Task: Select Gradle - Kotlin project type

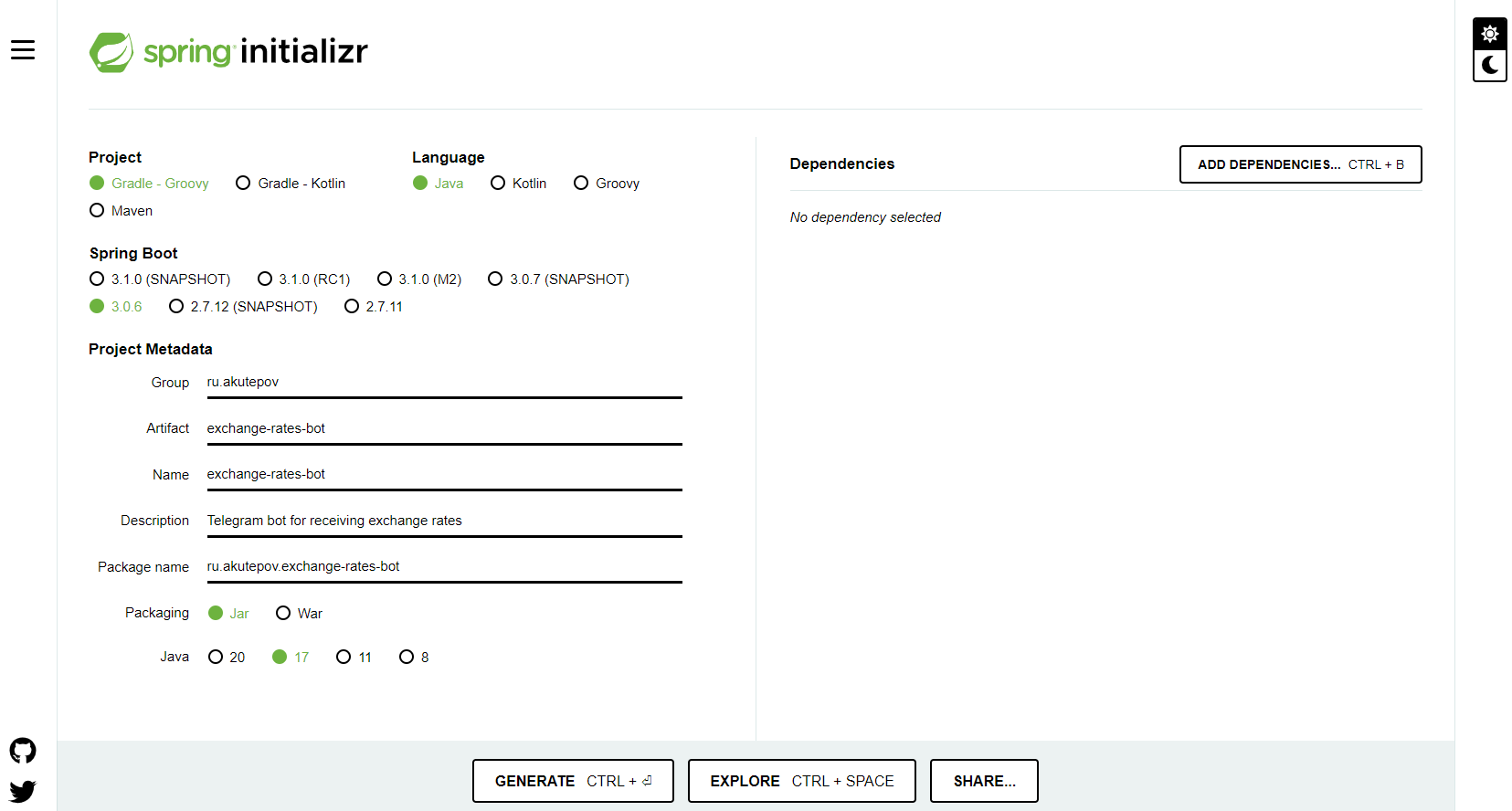Action: (x=291, y=184)
